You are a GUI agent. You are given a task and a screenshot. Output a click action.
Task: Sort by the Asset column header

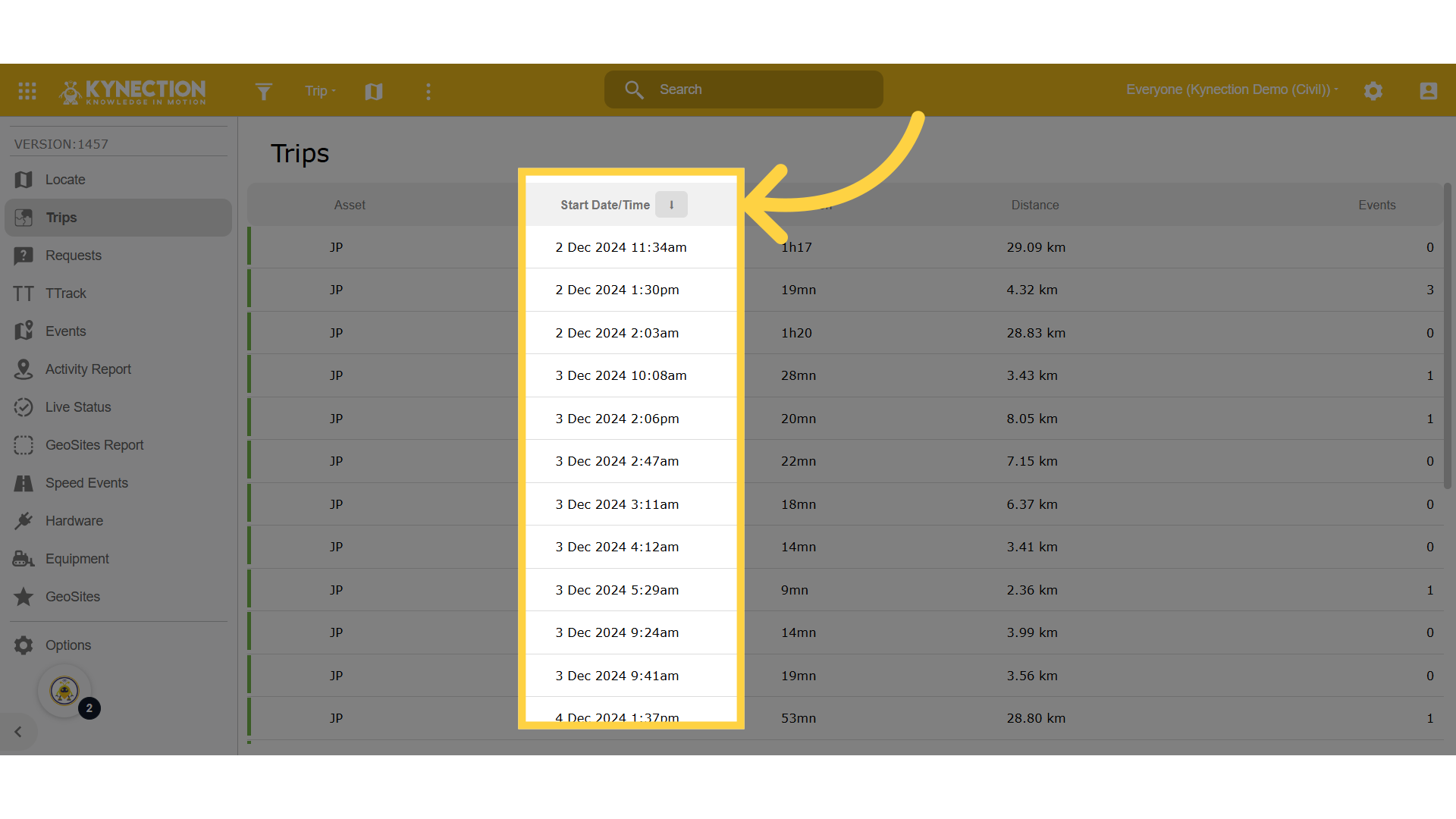tap(350, 205)
